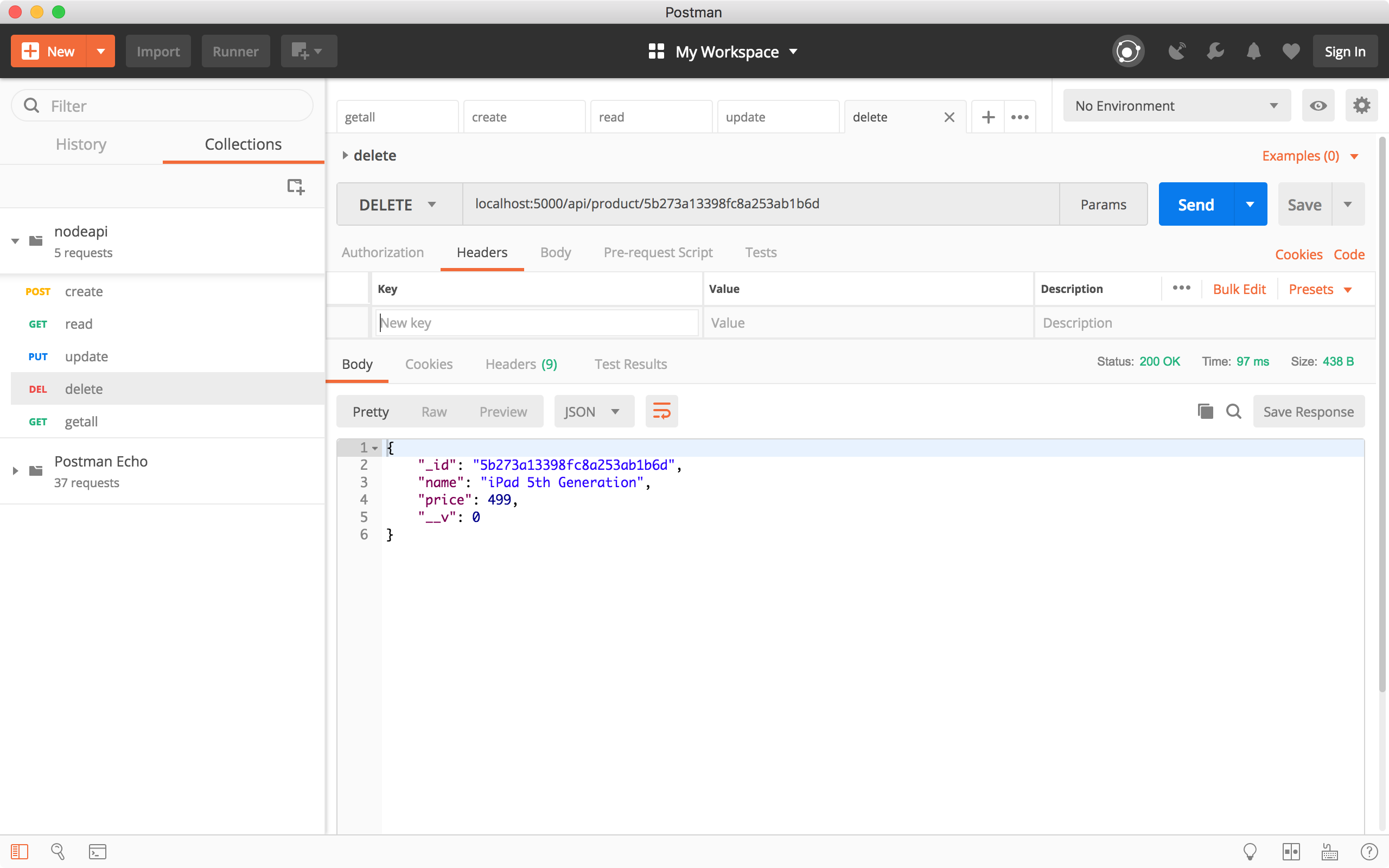This screenshot has width=1389, height=868.
Task: Click the Bulk Edit link
Action: pos(1239,289)
